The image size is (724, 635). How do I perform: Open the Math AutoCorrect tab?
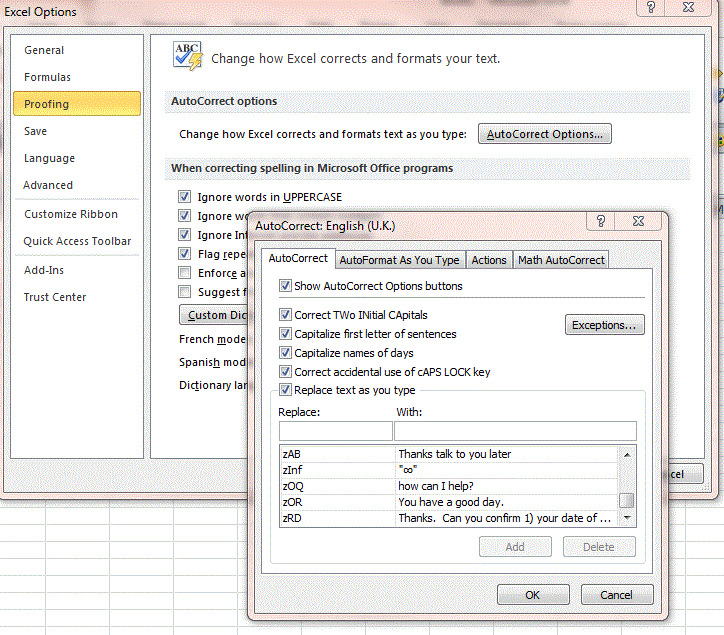click(560, 260)
